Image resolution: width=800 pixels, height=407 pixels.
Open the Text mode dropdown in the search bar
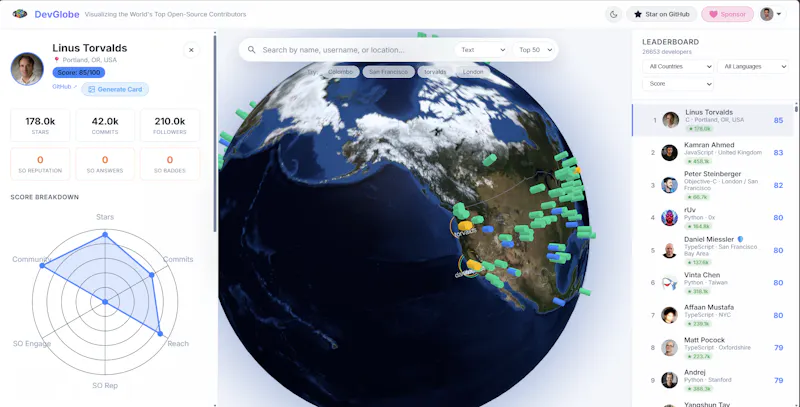pyautogui.click(x=482, y=50)
